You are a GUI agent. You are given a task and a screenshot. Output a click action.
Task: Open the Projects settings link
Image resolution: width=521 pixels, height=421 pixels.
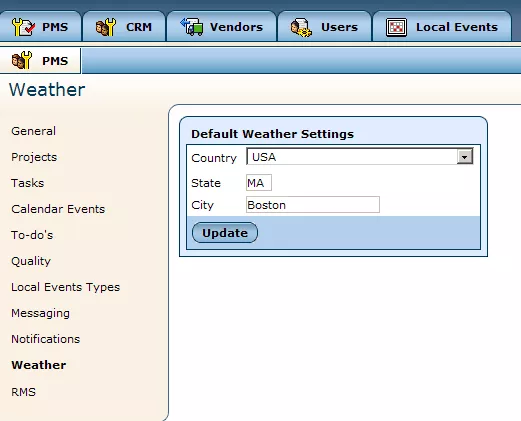point(34,157)
